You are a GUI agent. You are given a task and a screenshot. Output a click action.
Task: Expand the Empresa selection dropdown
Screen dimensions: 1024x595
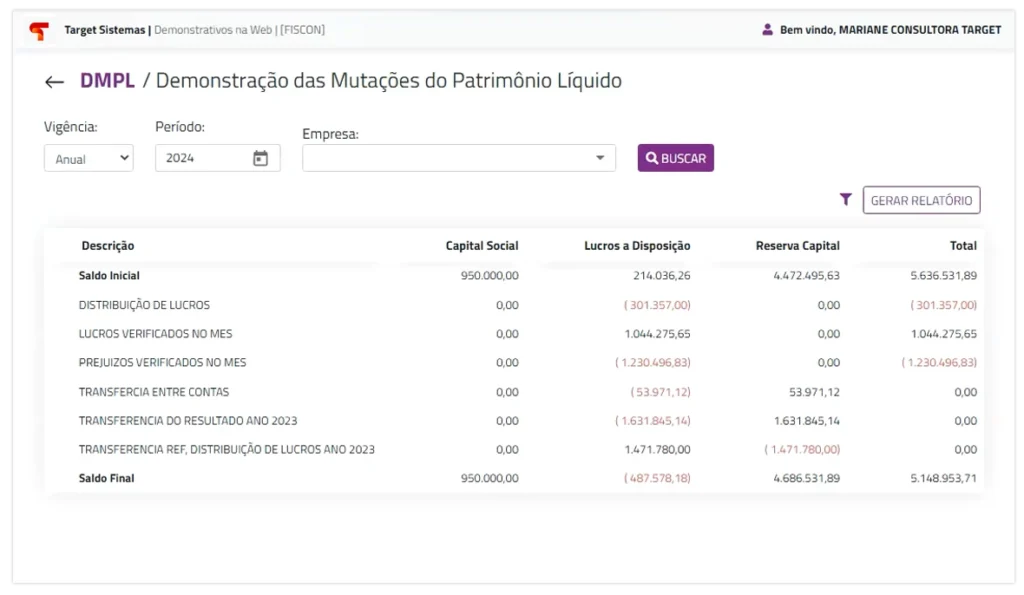[458, 157]
